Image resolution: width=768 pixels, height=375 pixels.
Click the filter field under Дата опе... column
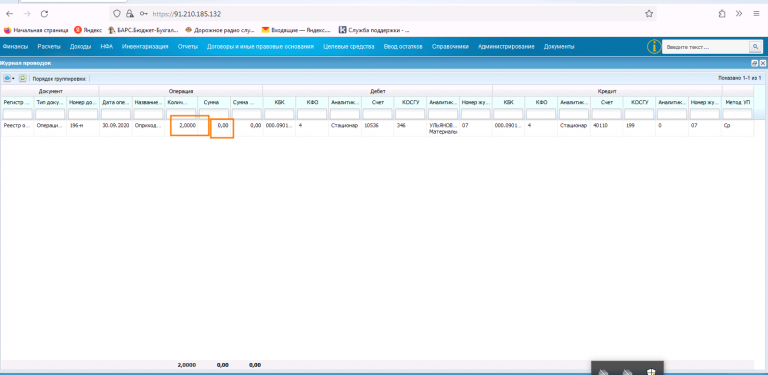click(116, 114)
